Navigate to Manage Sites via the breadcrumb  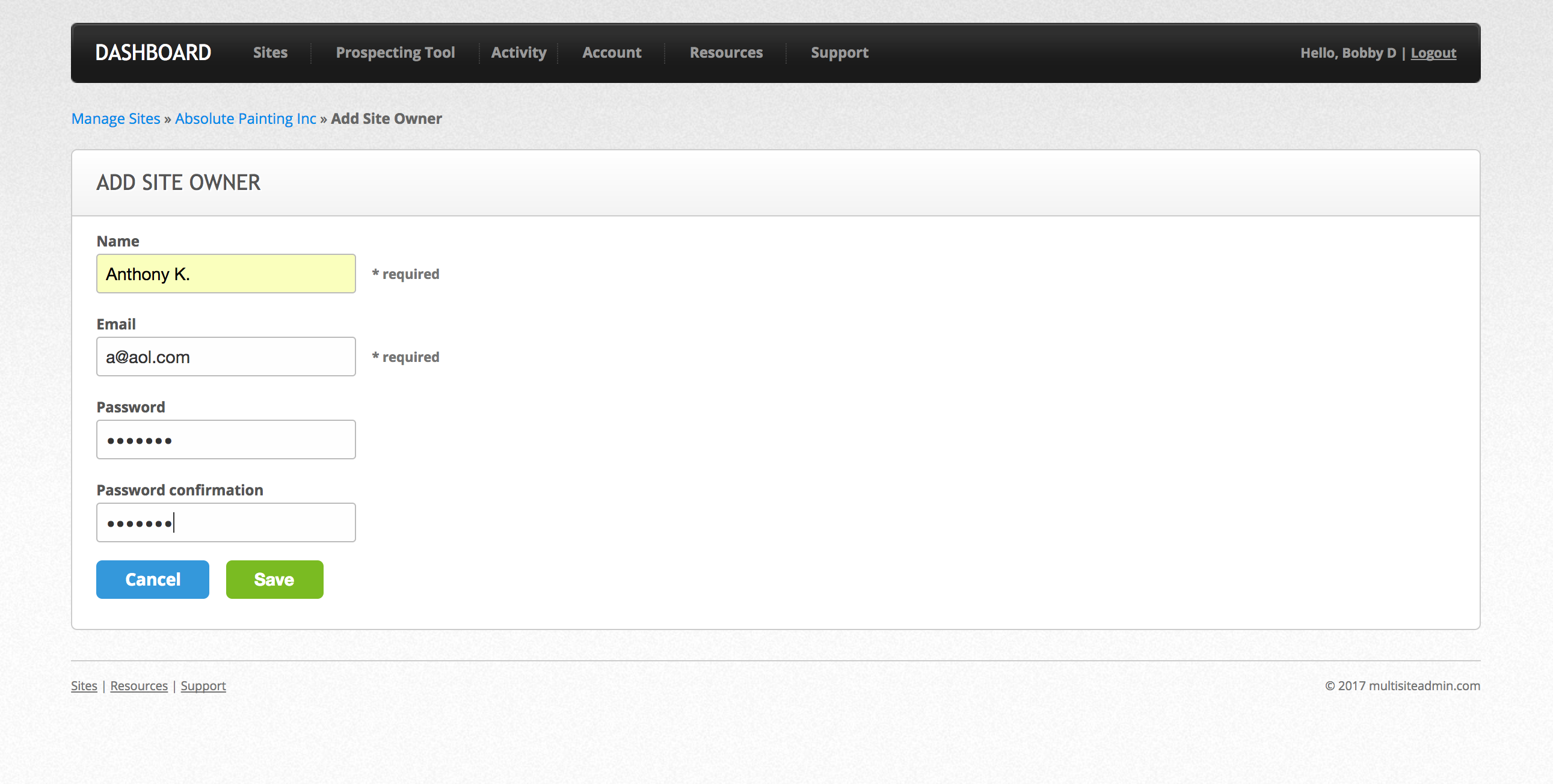point(115,118)
